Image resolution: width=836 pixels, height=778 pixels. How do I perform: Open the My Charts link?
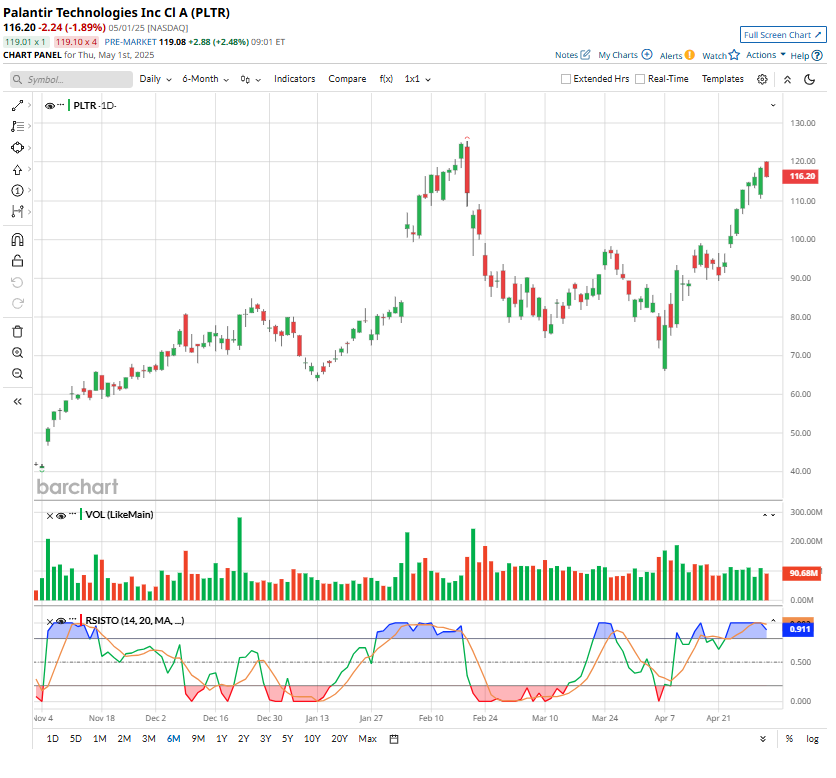coord(625,55)
